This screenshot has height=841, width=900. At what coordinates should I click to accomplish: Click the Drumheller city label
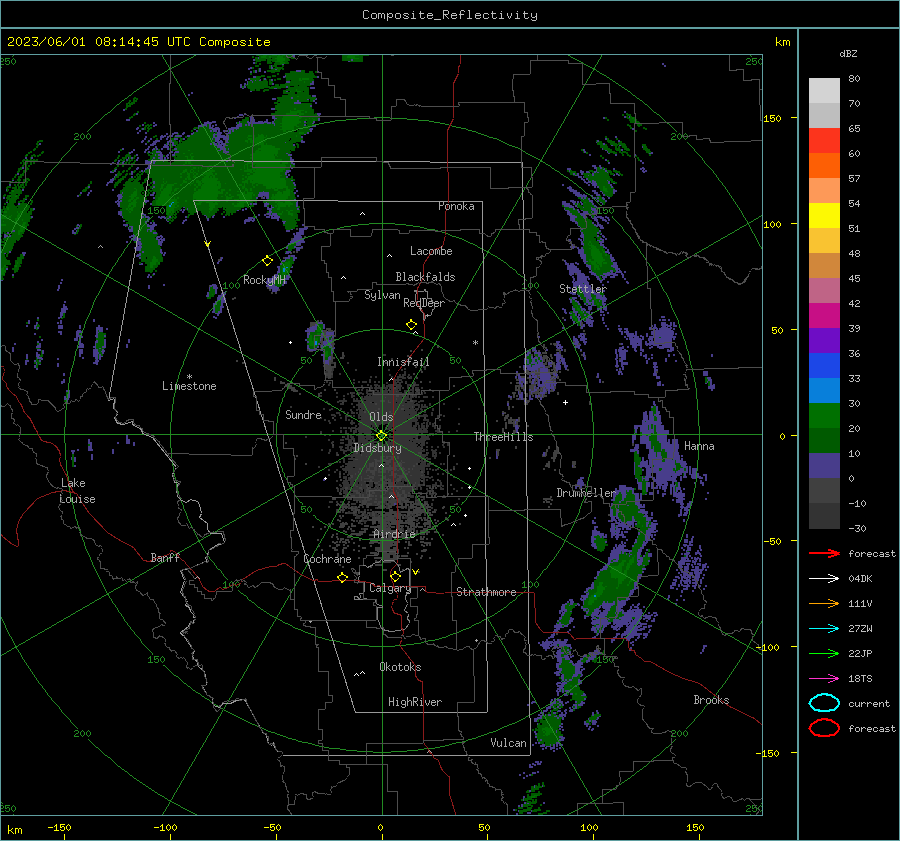pyautogui.click(x=586, y=493)
